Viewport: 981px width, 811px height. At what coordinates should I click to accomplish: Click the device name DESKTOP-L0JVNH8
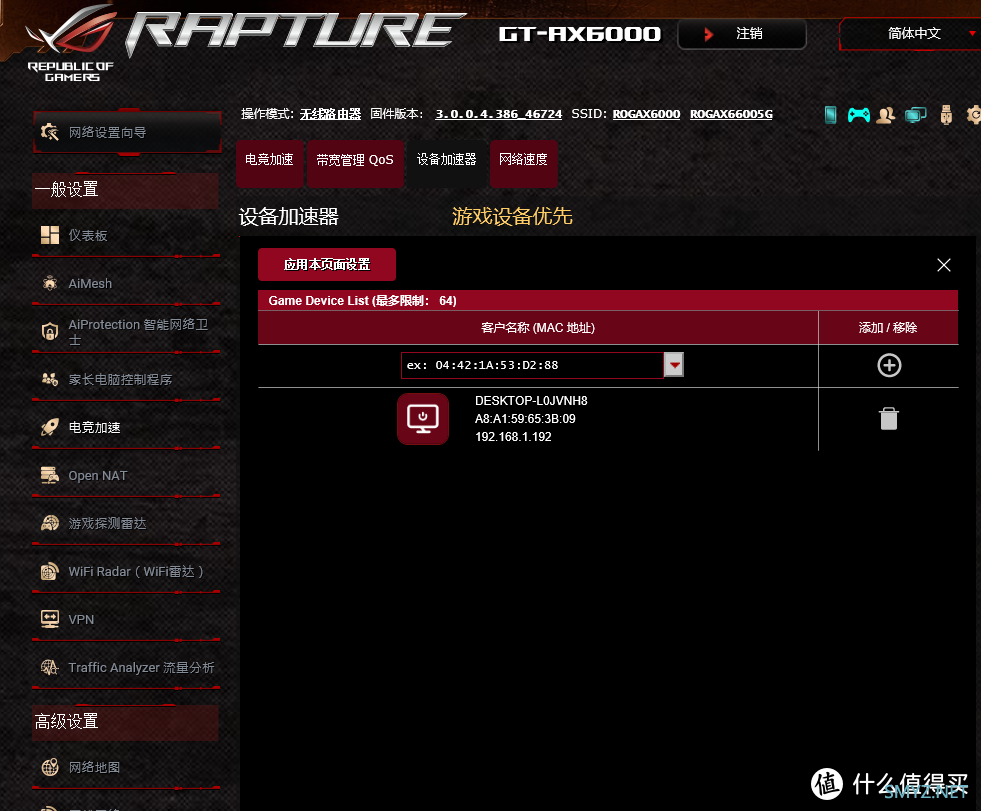531,400
